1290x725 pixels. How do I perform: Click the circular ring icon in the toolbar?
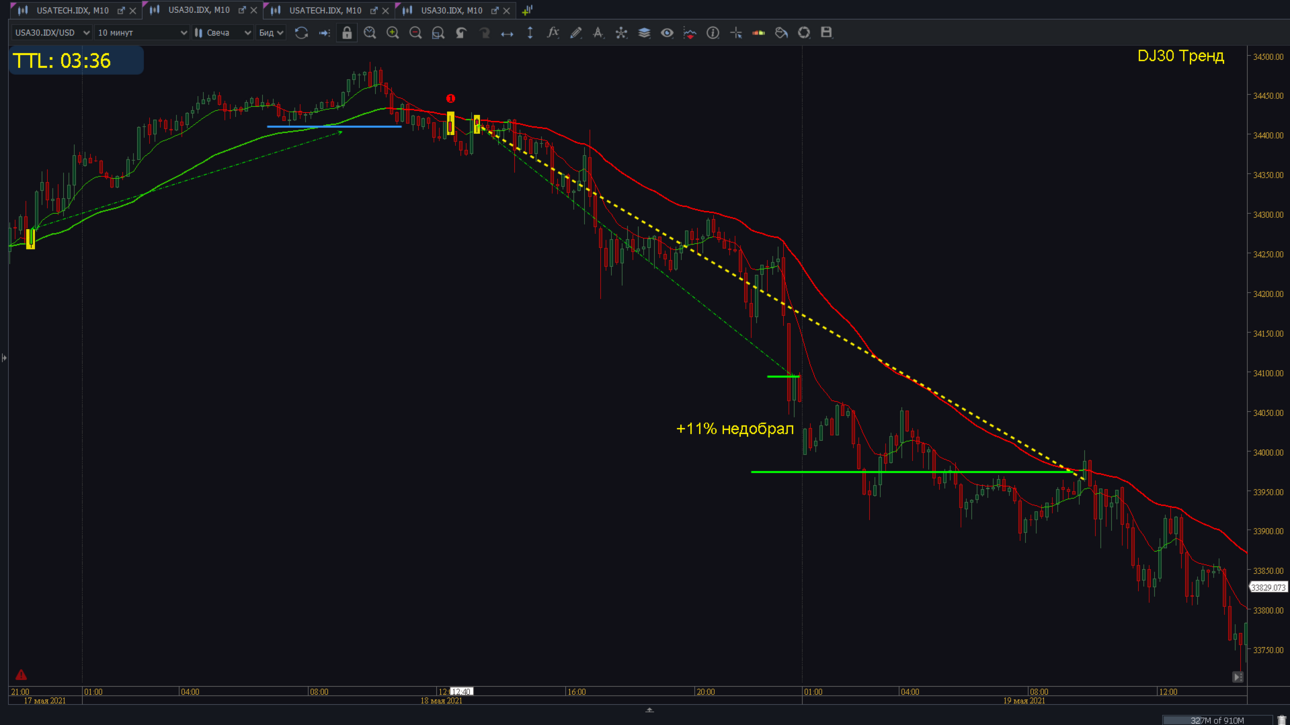804,33
